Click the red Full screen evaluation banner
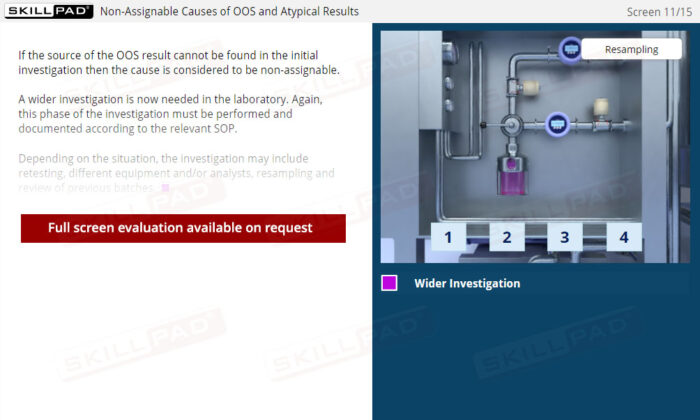Image resolution: width=700 pixels, height=420 pixels. coord(183,228)
